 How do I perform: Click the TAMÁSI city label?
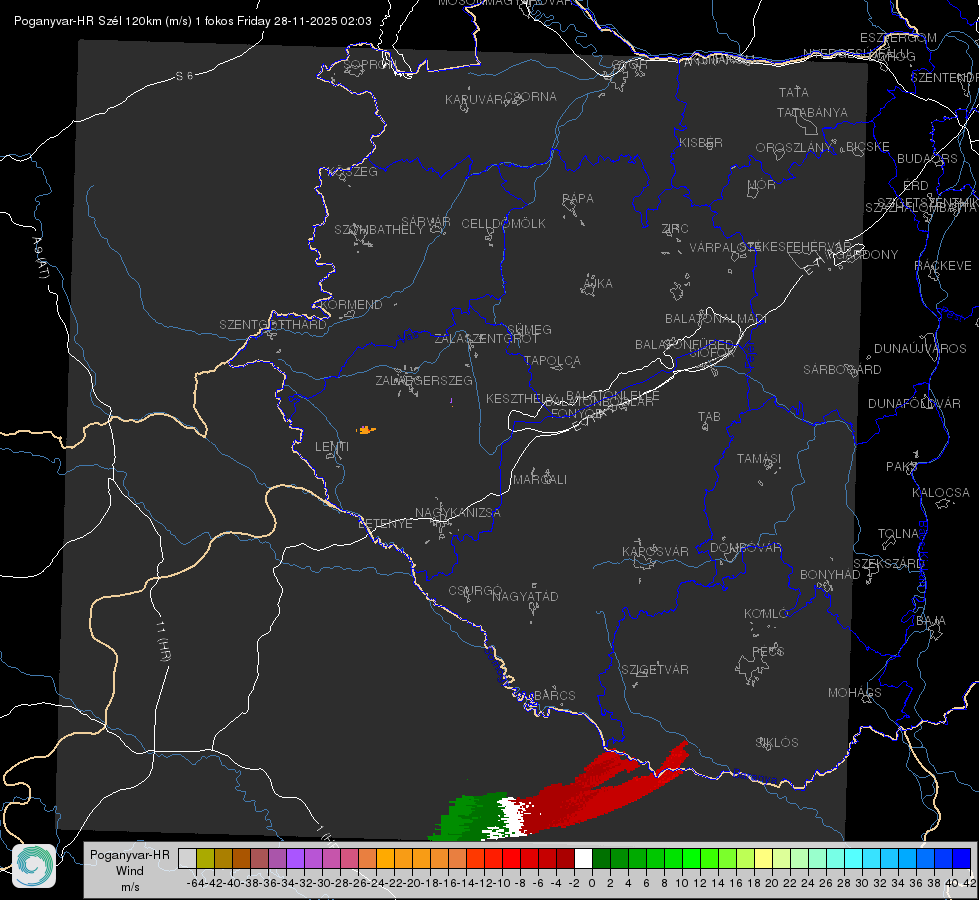pyautogui.click(x=759, y=459)
